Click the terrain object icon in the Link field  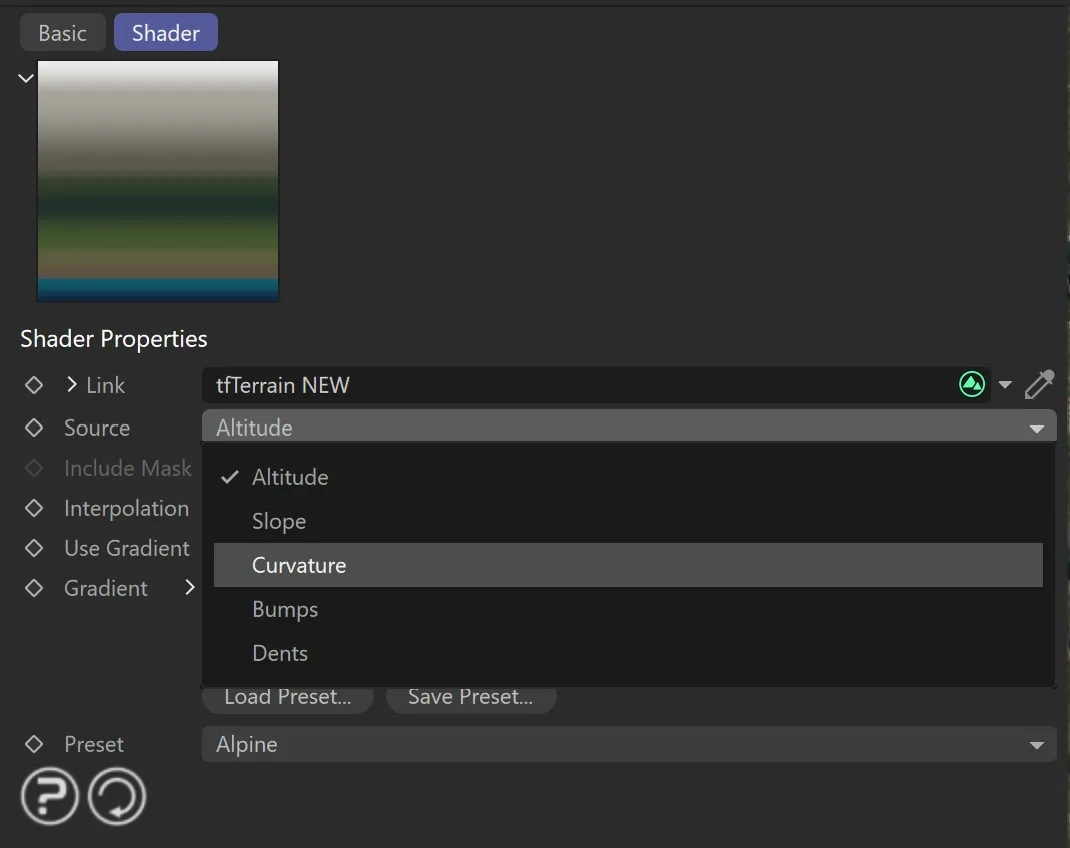point(971,384)
